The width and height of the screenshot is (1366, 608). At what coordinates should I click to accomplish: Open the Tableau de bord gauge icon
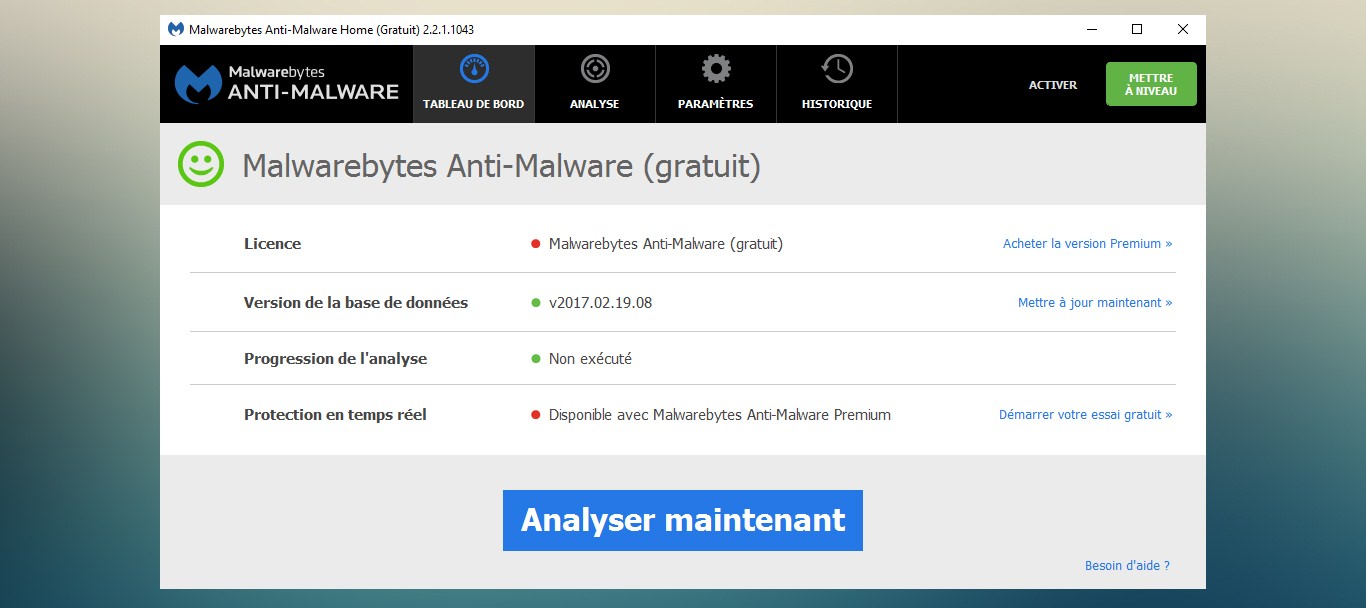pos(474,70)
